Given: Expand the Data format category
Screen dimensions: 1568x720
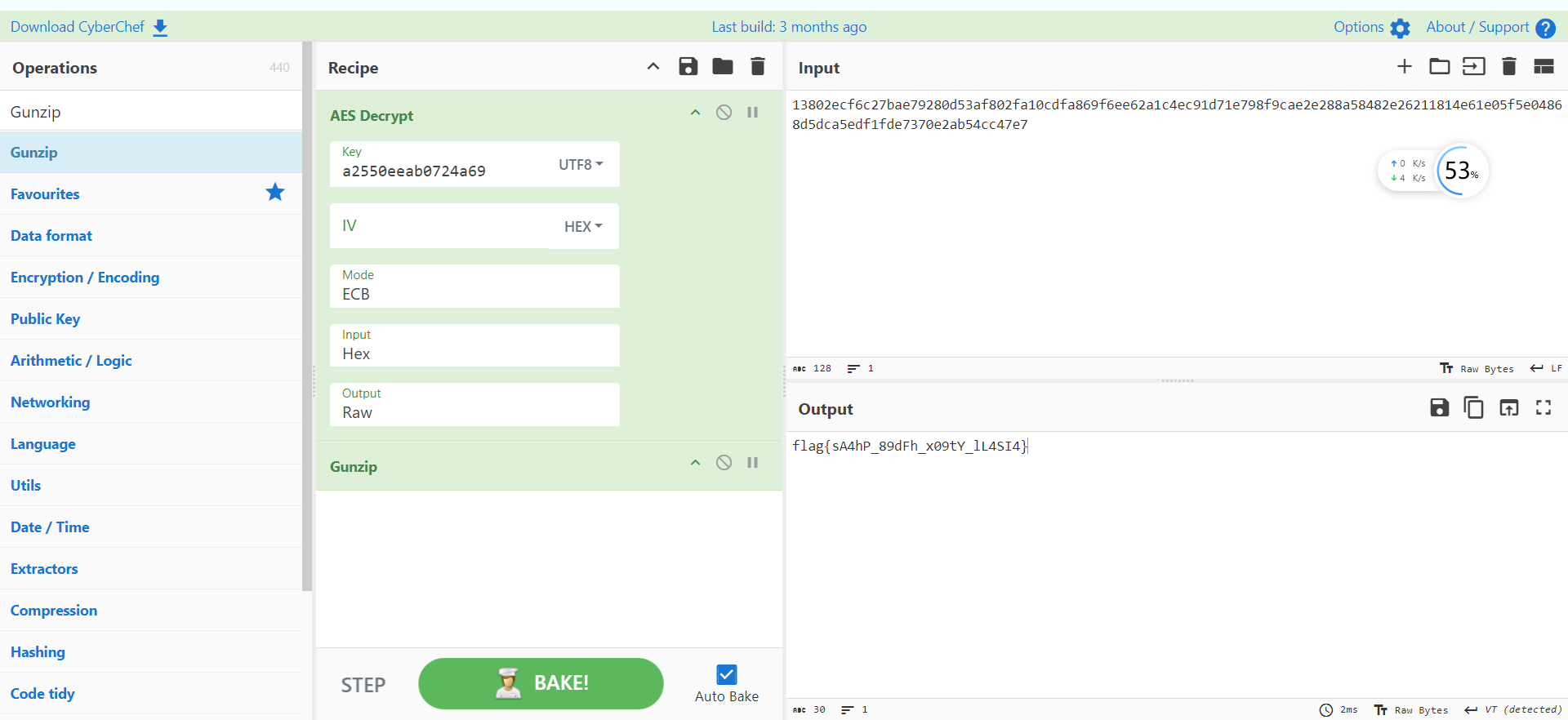Looking at the screenshot, I should click(x=151, y=236).
